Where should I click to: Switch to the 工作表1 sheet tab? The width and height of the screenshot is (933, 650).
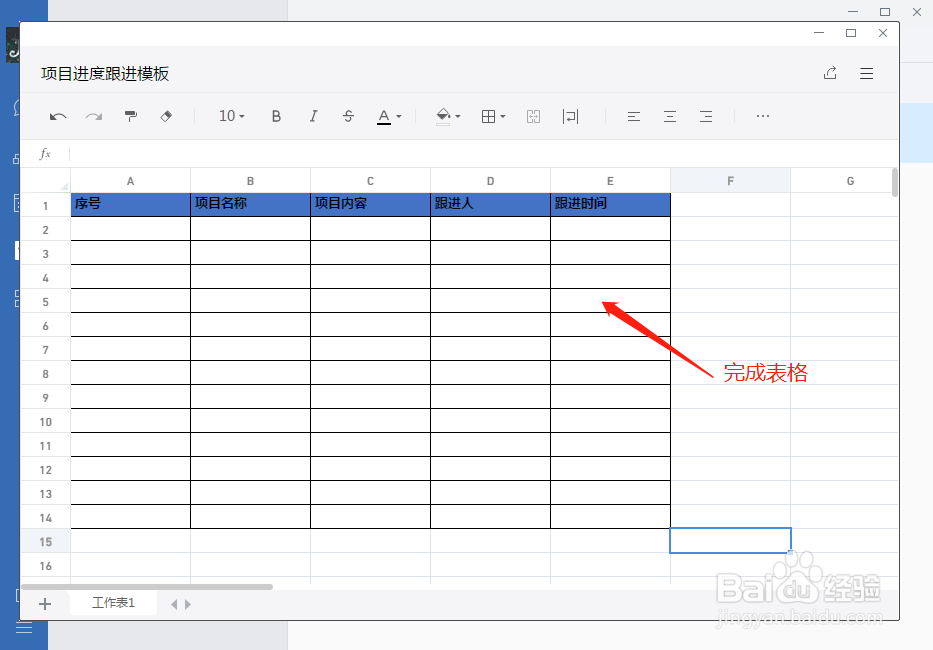[x=114, y=603]
